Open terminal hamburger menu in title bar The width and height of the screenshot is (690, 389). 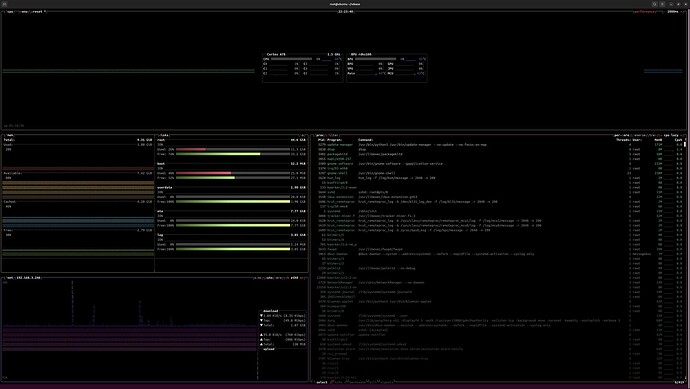(x=662, y=4)
